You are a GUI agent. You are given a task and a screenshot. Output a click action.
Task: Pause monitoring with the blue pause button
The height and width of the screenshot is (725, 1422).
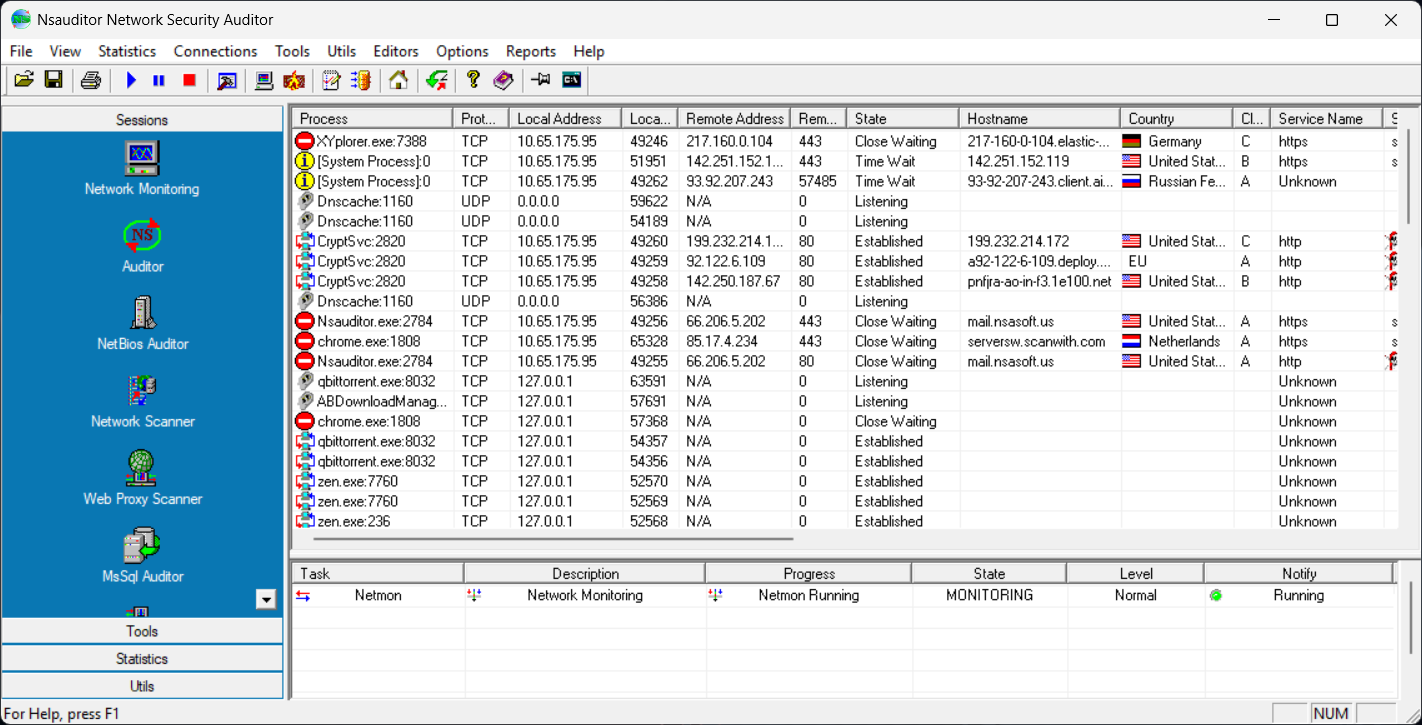pos(159,80)
